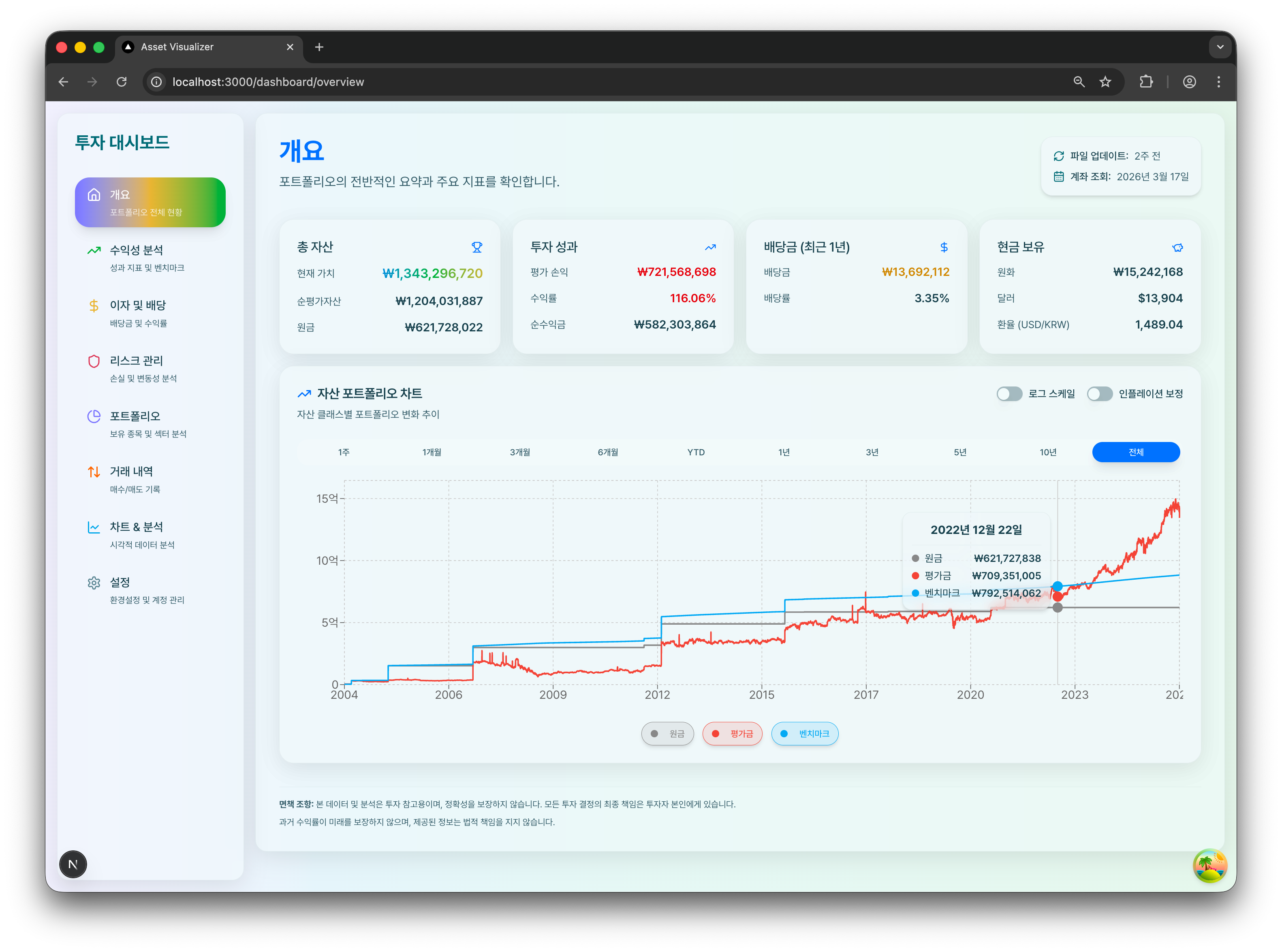
Task: Enable the 인플레이션 보정 toggle
Action: (1099, 394)
